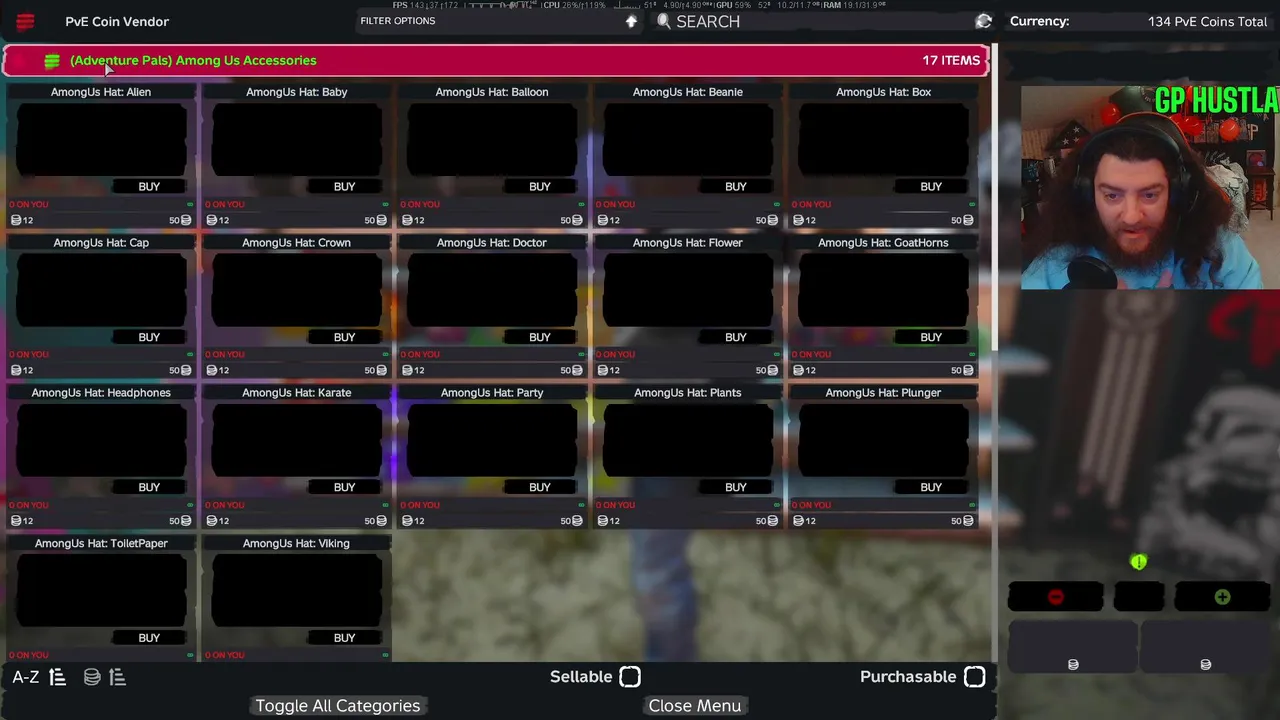Buy the AmongUs Hat: ToiletPaper
This screenshot has width=1280, height=720.
[149, 638]
